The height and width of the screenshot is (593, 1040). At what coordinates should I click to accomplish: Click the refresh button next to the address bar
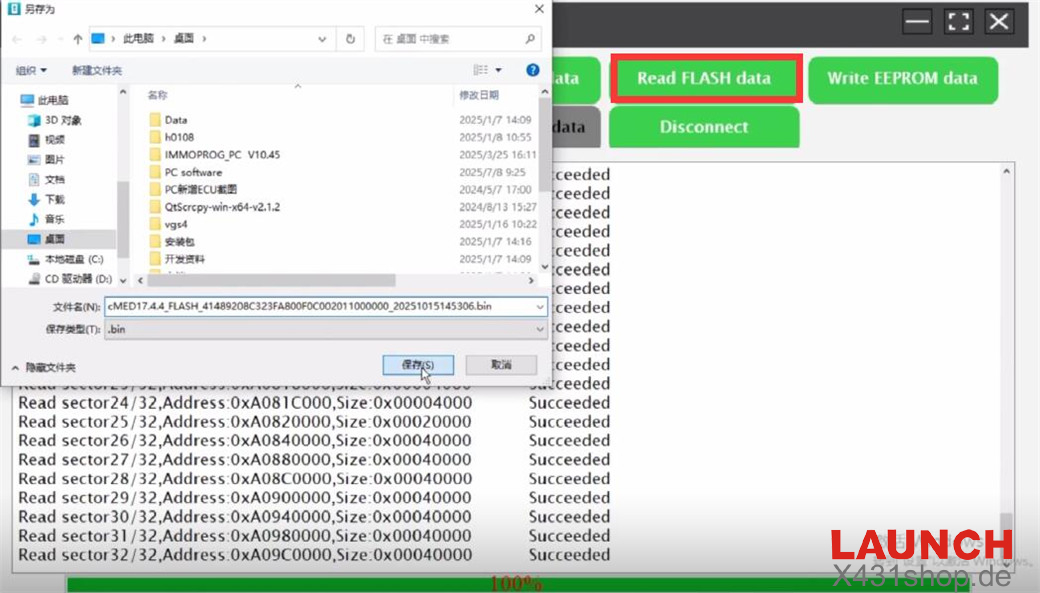tap(350, 39)
